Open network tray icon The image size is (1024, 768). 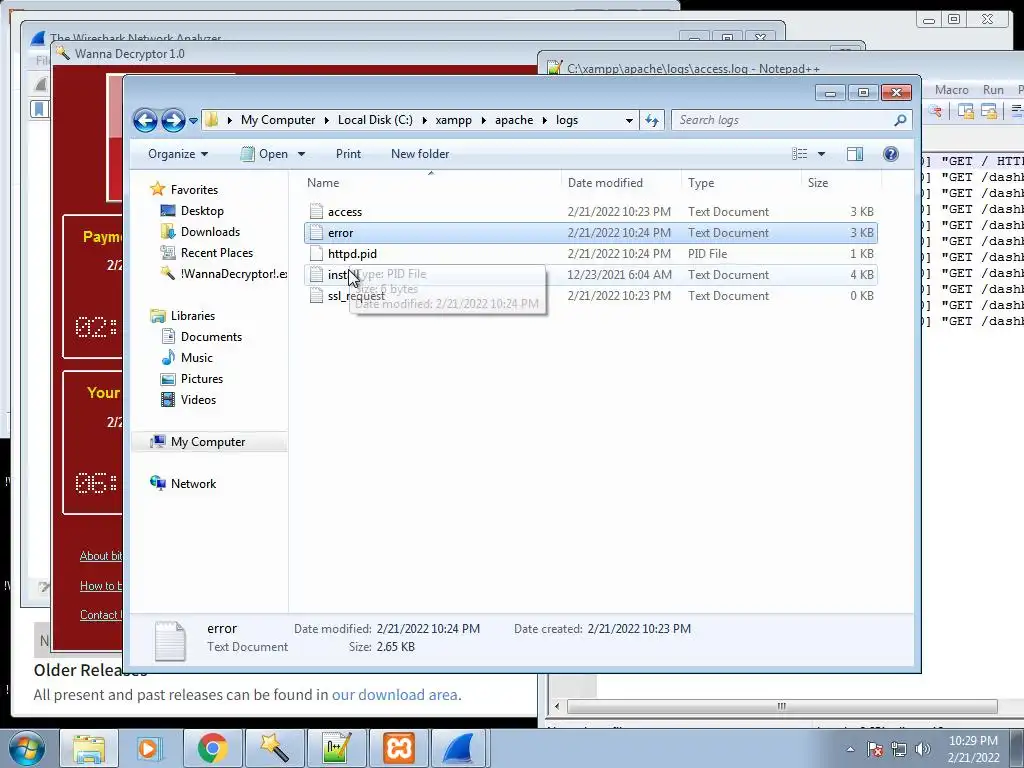point(899,749)
